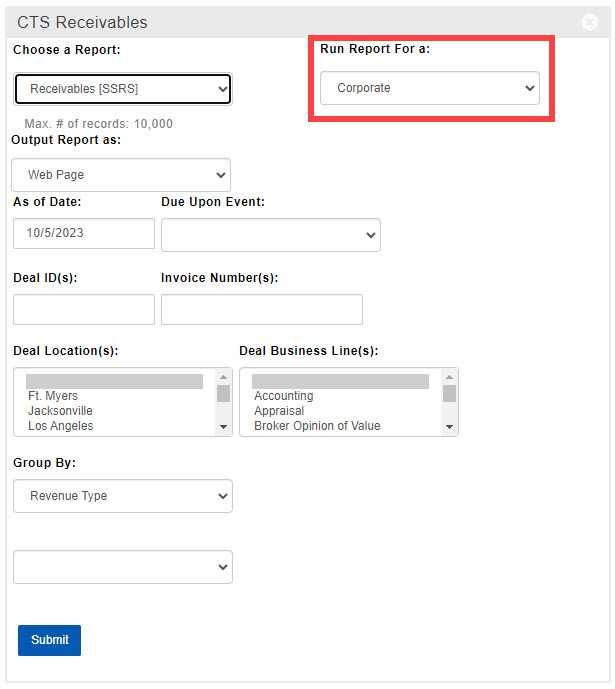The image size is (615, 689).
Task: Pick Appraisal from Deal Business Lines
Action: tap(279, 411)
